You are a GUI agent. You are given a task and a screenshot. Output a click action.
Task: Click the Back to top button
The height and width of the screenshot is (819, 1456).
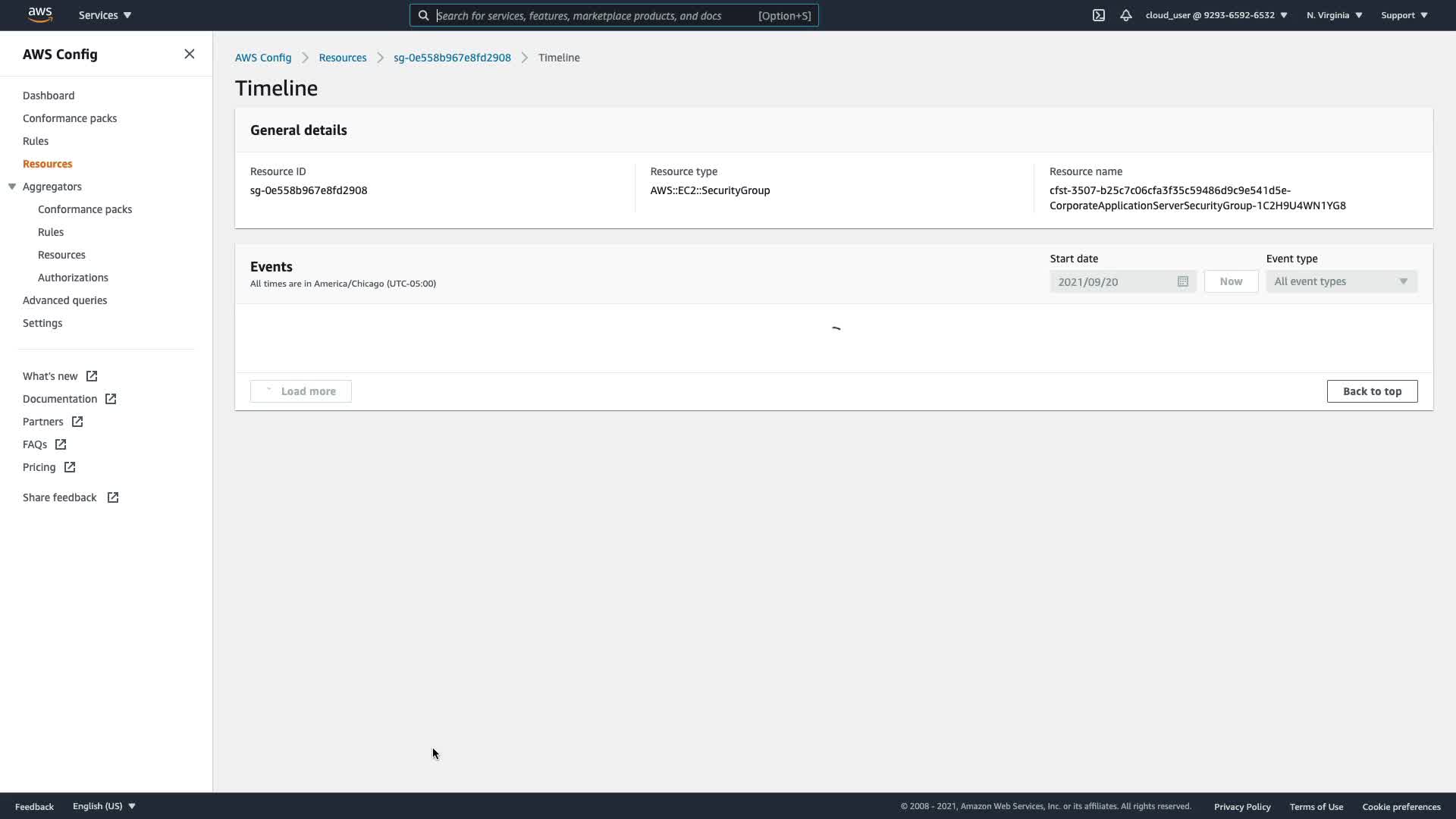click(1371, 391)
